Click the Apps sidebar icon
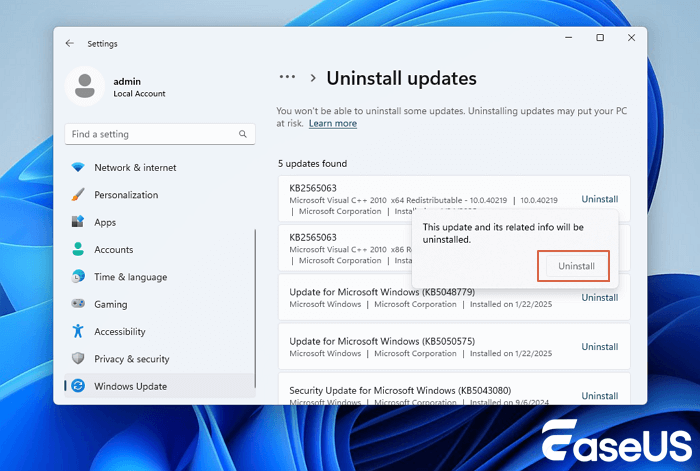This screenshot has width=700, height=471. [x=78, y=222]
